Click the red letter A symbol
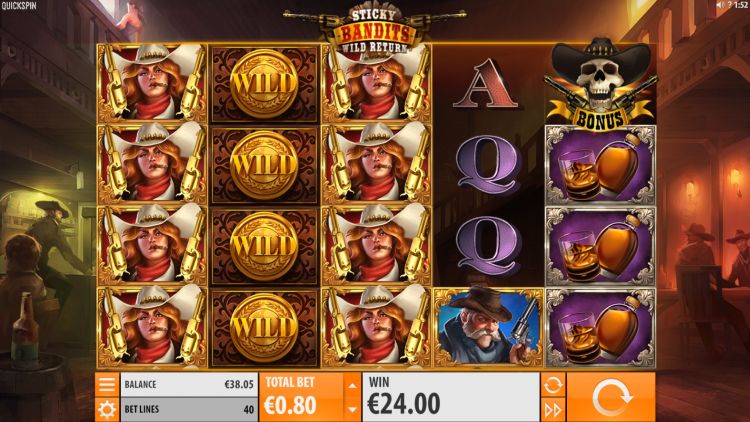This screenshot has height=422, width=750. (485, 83)
